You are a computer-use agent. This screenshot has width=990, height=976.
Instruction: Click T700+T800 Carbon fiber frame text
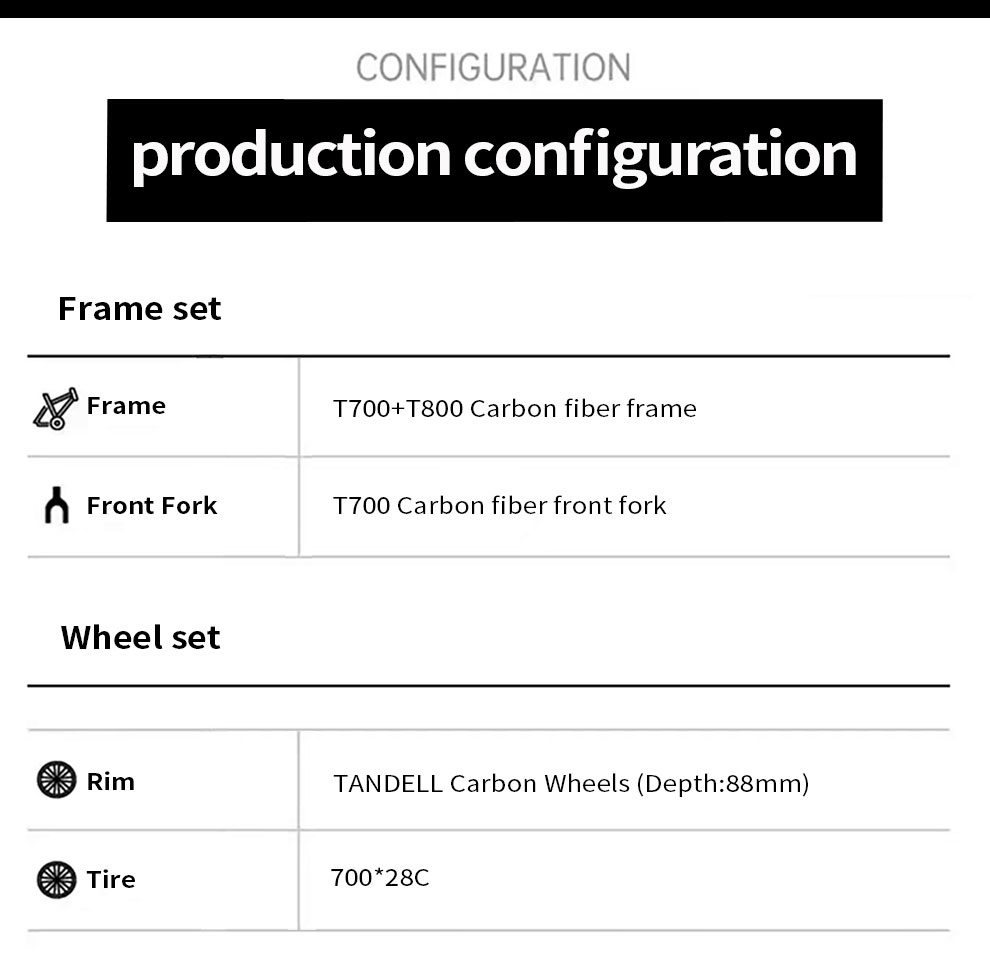click(515, 408)
